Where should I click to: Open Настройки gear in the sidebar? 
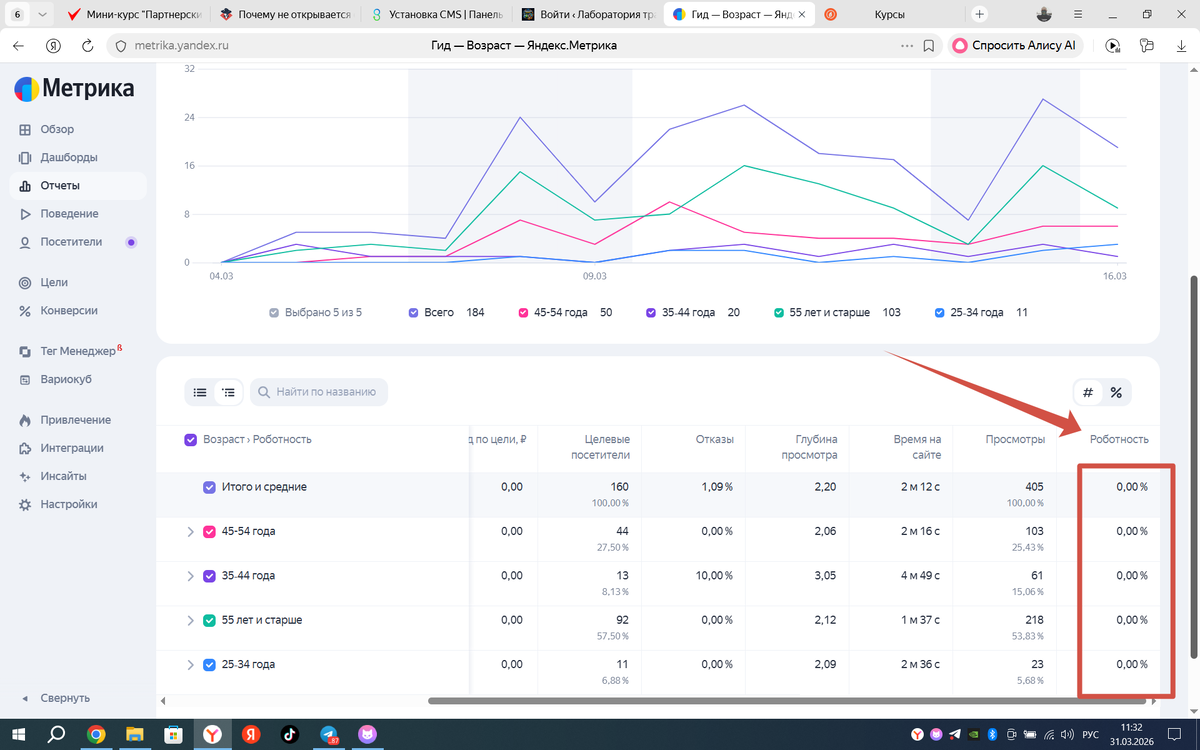pos(25,505)
